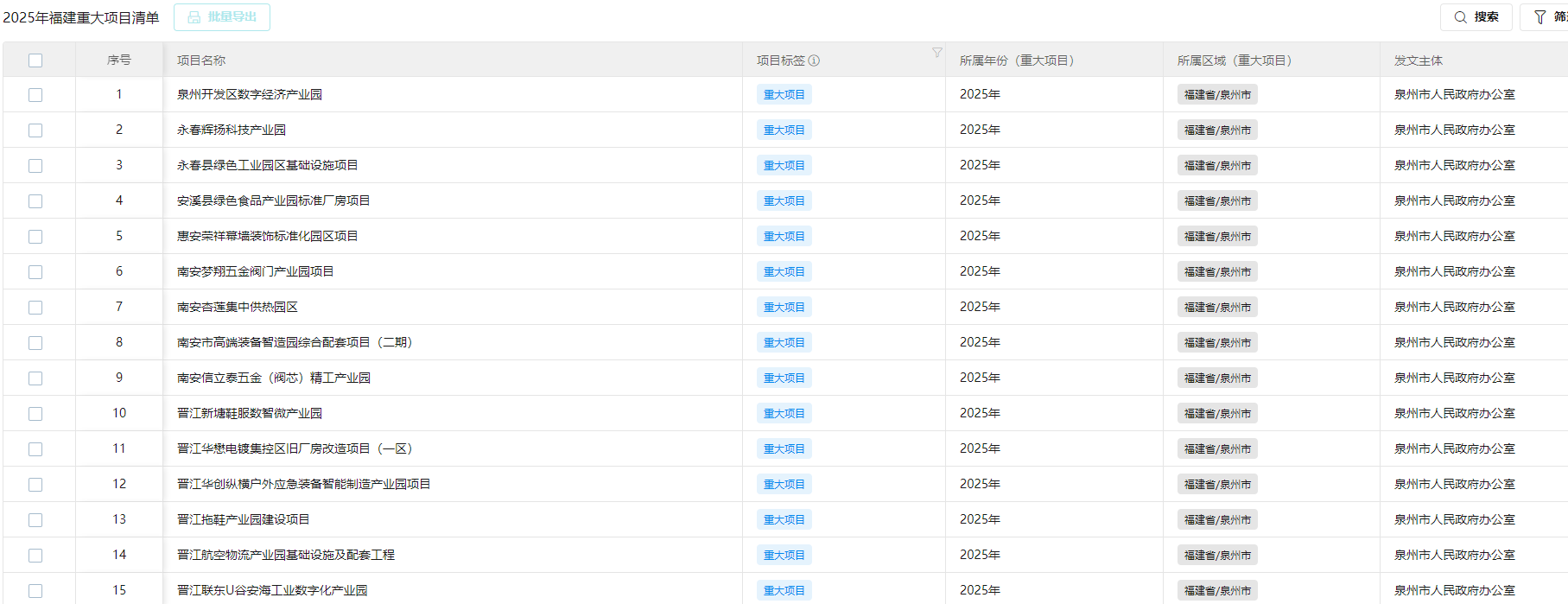Image resolution: width=1568 pixels, height=604 pixels.
Task: Open project 永春辉扬科技产业园
Action: click(x=232, y=130)
